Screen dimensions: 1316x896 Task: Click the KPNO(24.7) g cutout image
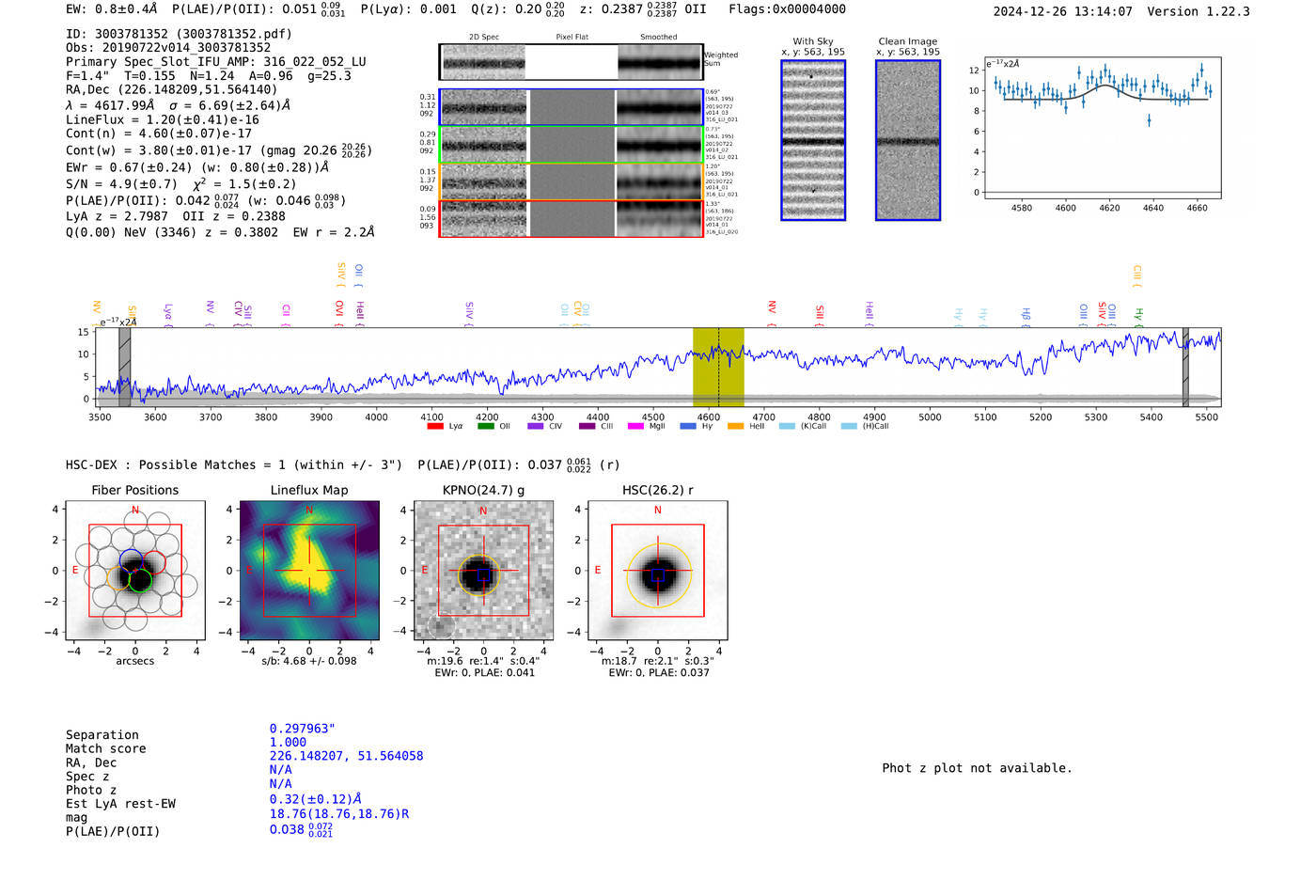tap(483, 571)
